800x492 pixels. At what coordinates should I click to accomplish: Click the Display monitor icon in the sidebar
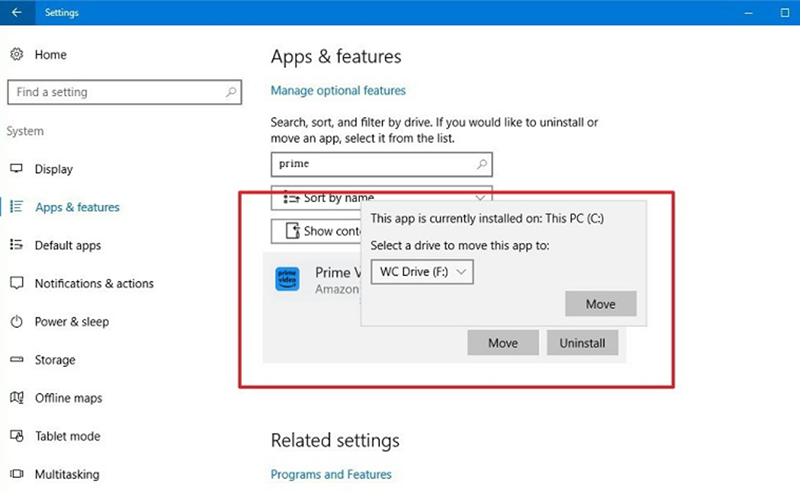click(16, 169)
